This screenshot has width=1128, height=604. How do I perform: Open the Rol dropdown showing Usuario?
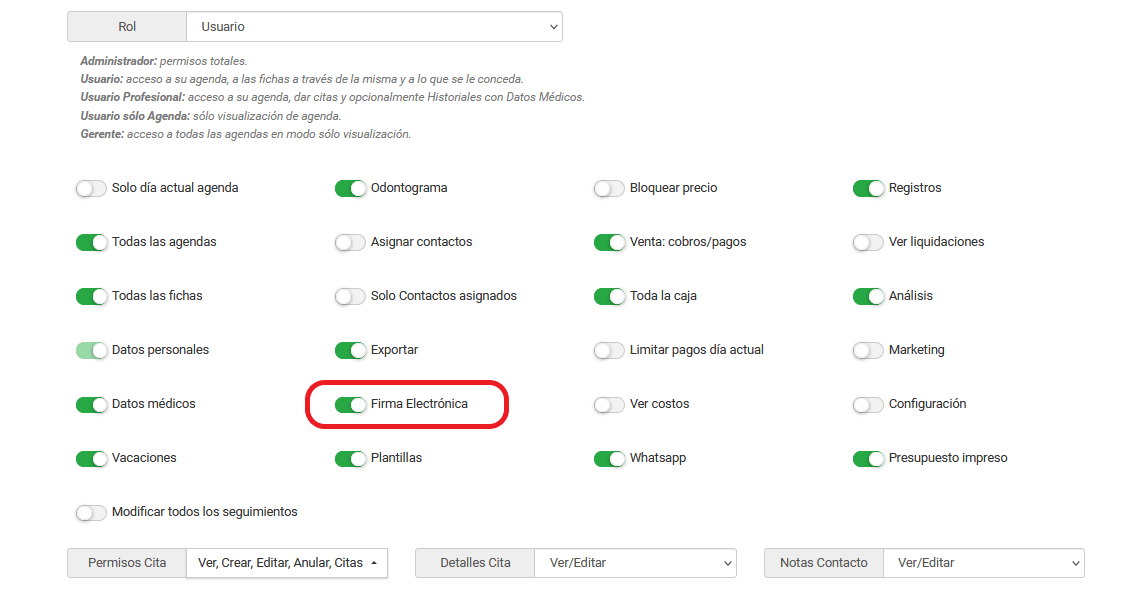pos(374,27)
